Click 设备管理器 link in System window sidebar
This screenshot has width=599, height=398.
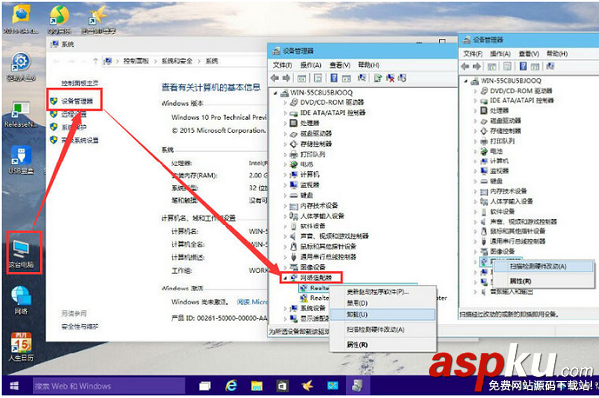(x=77, y=101)
